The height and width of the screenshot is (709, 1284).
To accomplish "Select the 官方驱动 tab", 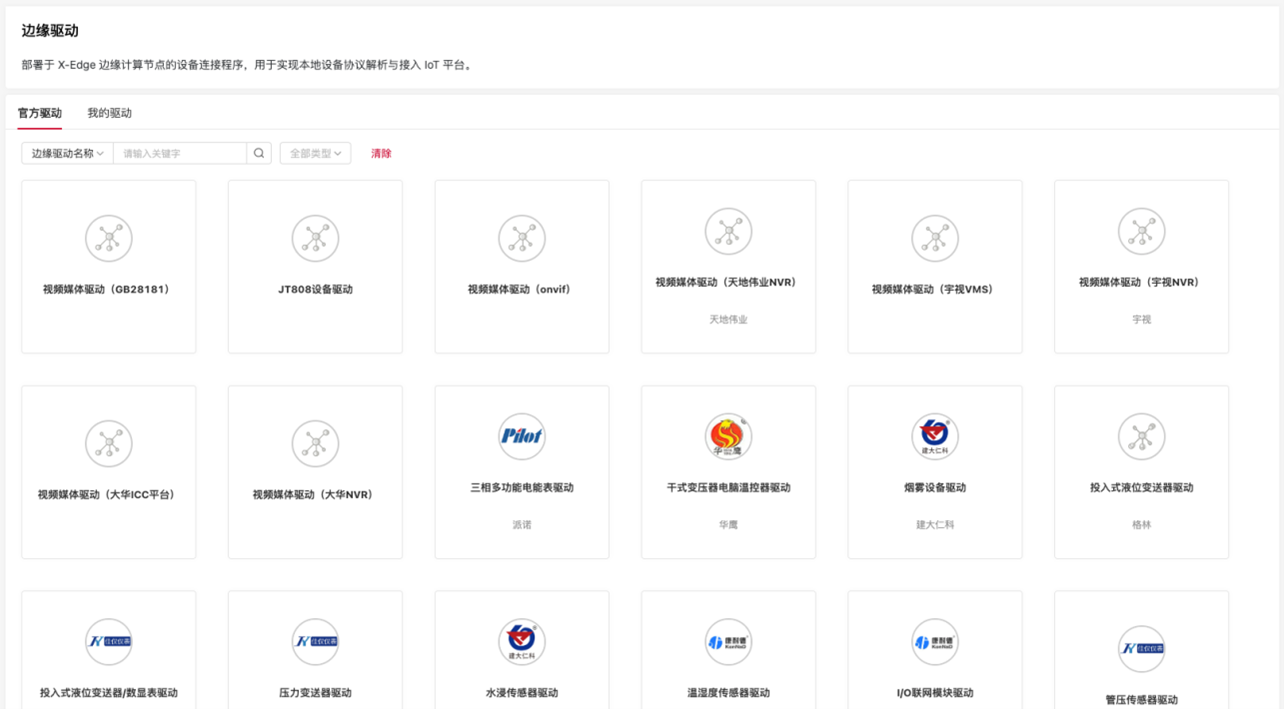I will pyautogui.click(x=40, y=113).
